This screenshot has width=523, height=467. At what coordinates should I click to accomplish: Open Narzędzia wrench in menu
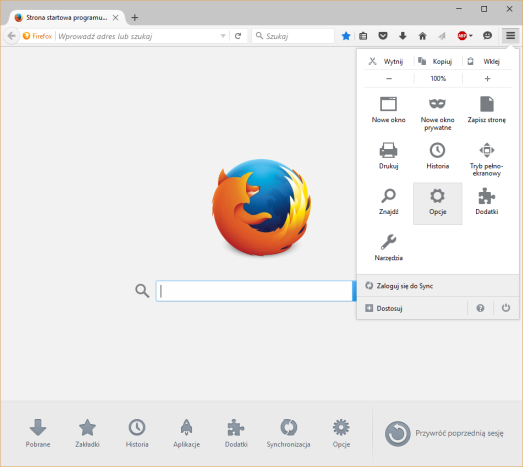(x=389, y=248)
